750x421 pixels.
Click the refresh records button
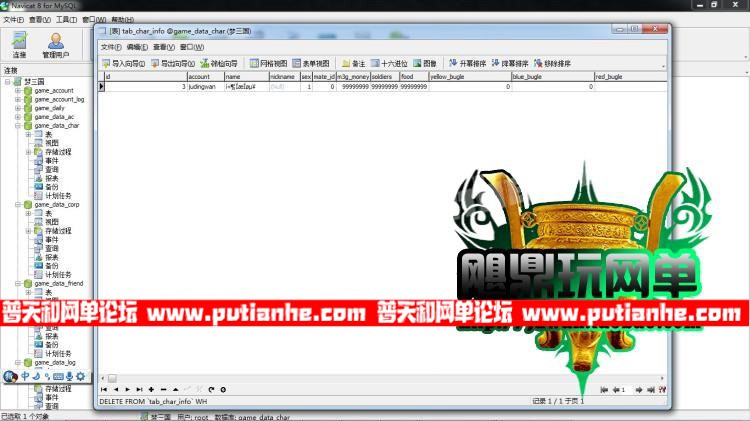(211, 389)
